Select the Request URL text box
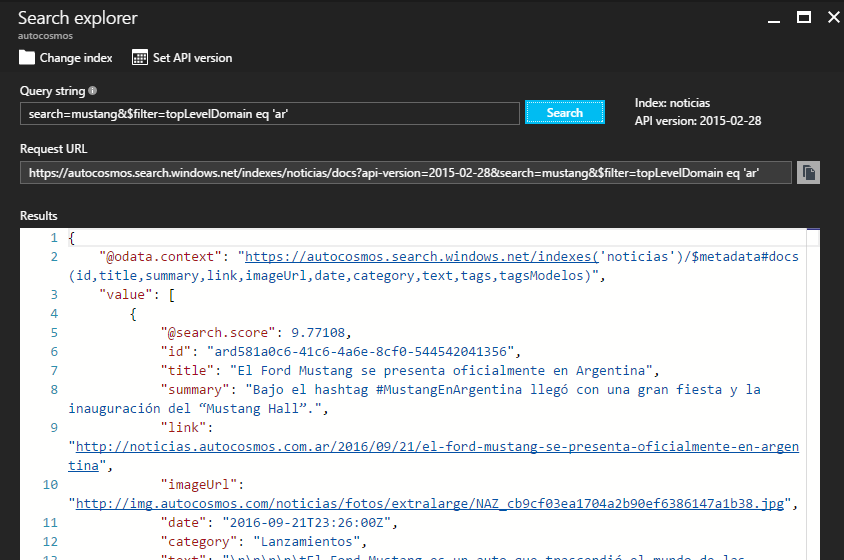 click(x=406, y=173)
